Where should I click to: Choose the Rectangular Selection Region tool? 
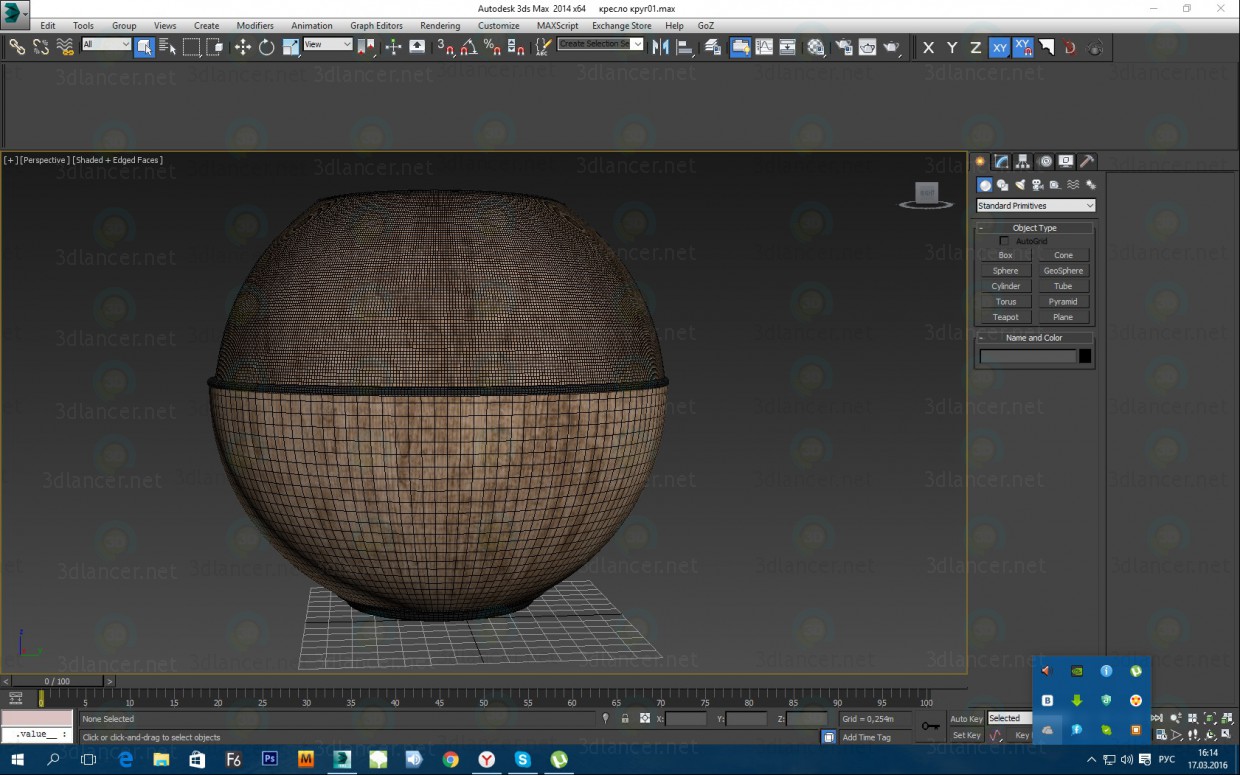click(191, 46)
